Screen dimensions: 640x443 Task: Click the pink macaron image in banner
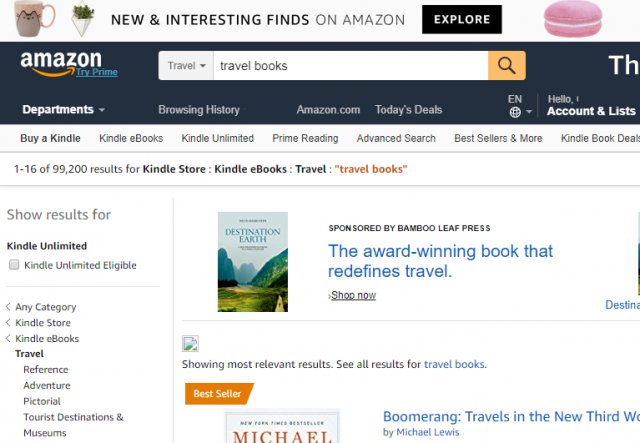[573, 19]
